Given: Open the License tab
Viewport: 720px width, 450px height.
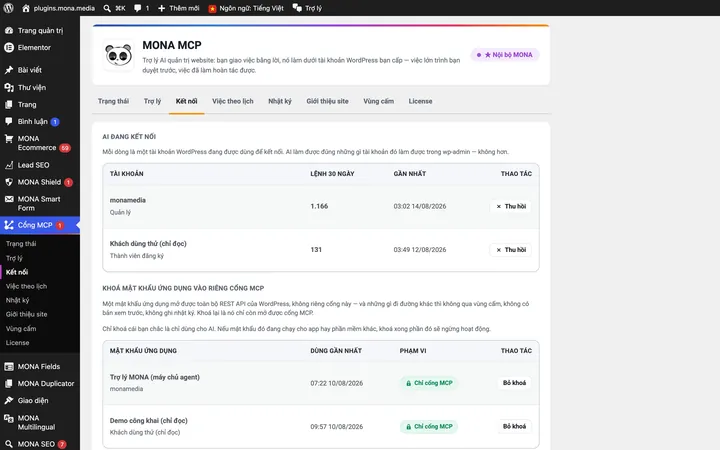Looking at the screenshot, I should pyautogui.click(x=420, y=101).
